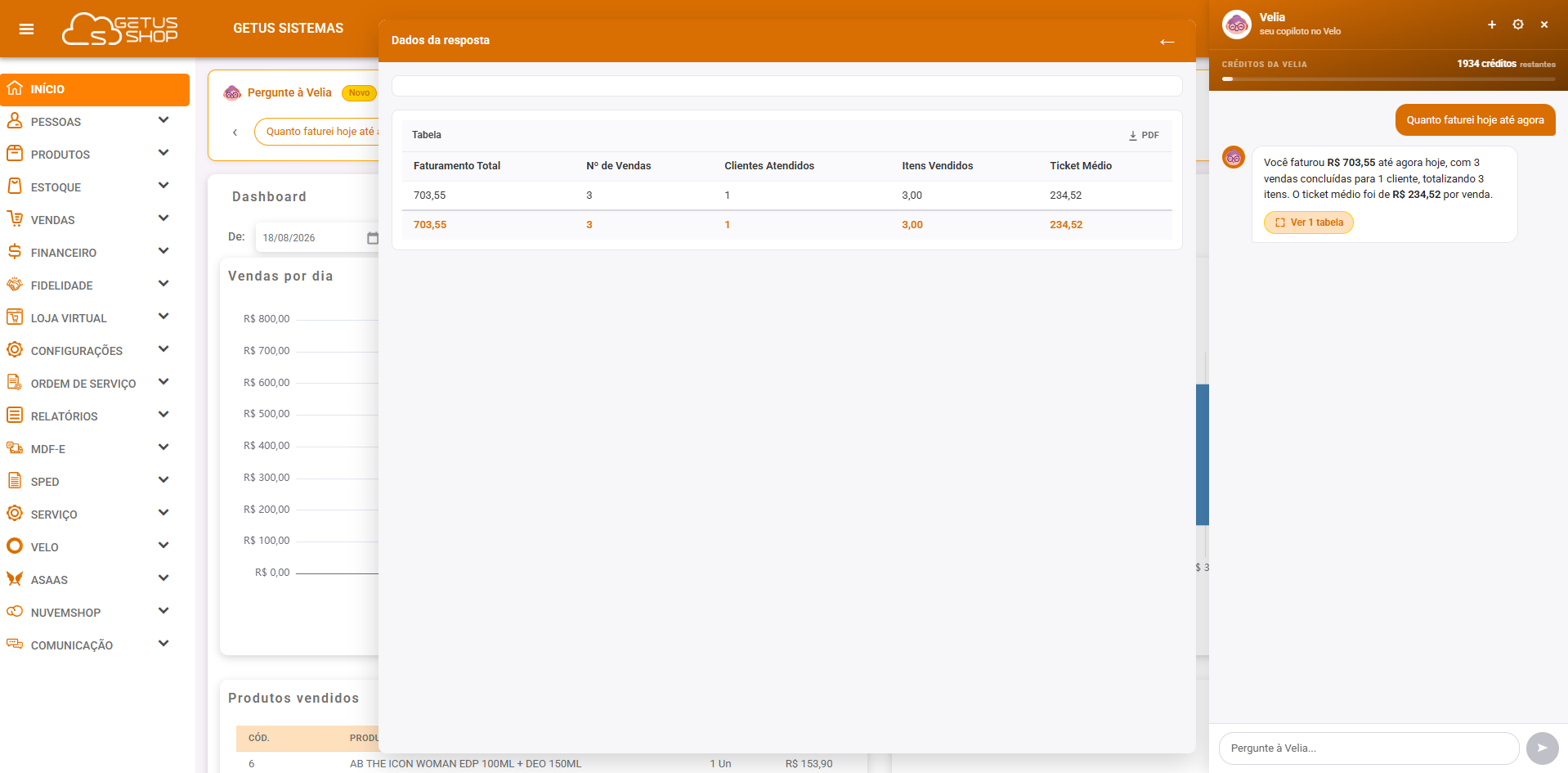Click the Velia avatar in panel header
Image resolution: width=1568 pixels, height=773 pixels.
coord(1236,25)
